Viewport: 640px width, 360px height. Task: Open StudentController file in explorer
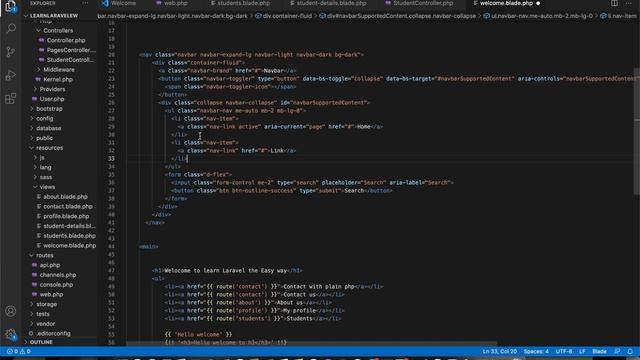(70, 60)
